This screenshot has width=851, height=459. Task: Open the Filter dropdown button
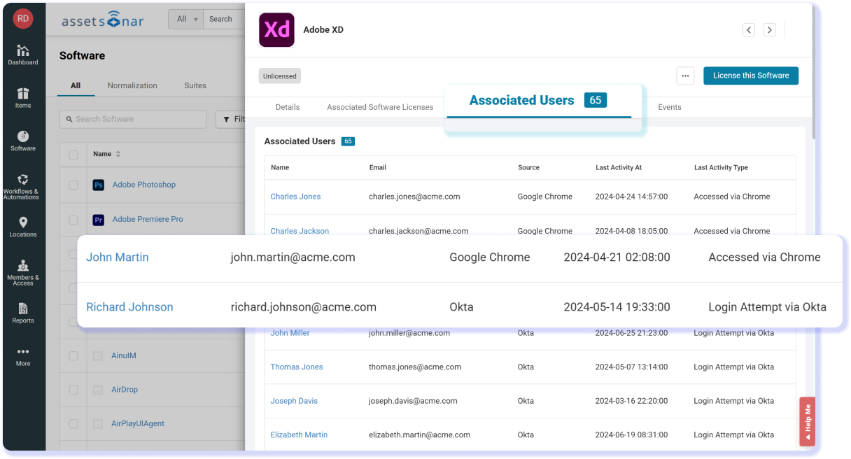(231, 119)
